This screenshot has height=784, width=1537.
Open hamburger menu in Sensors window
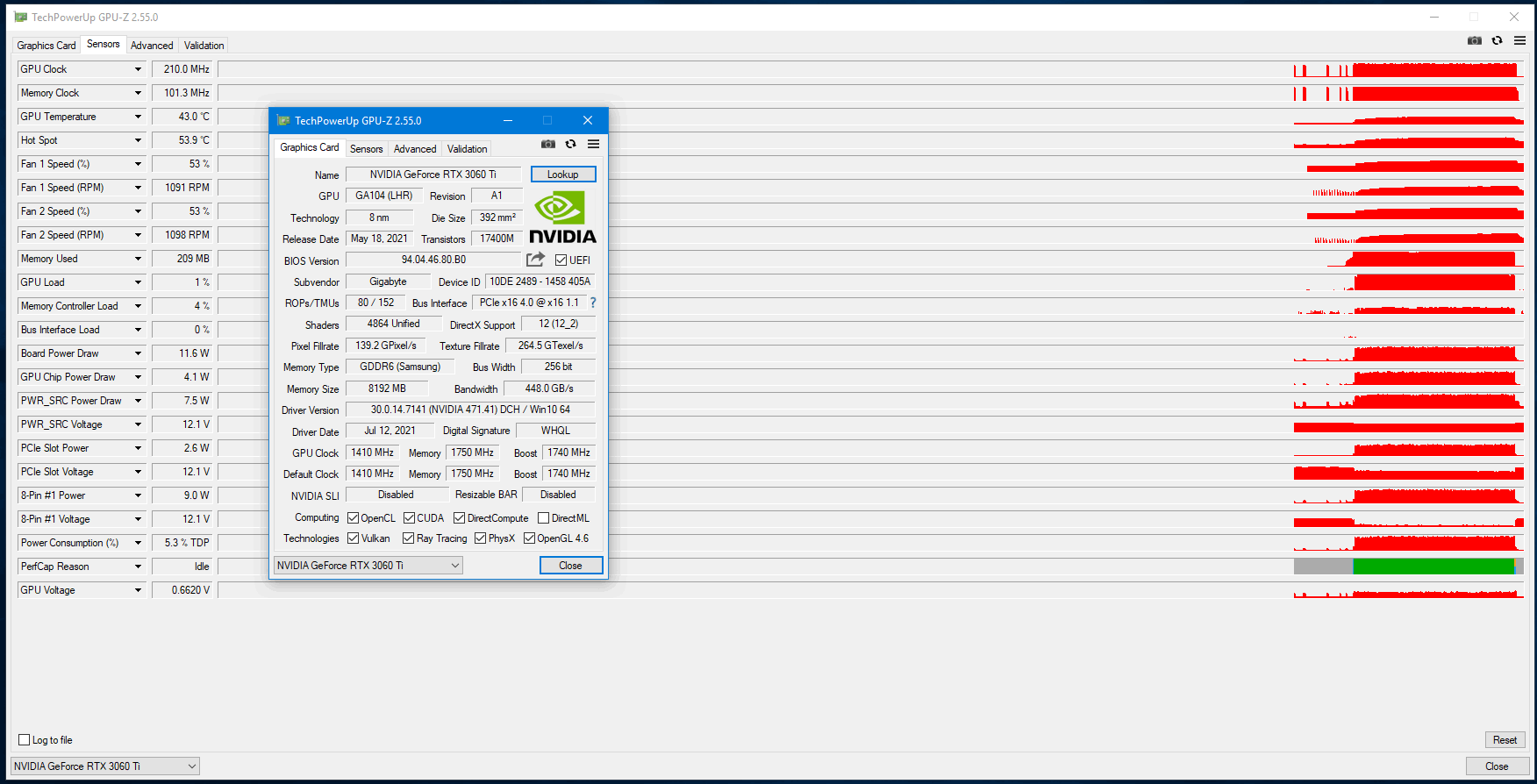(x=1520, y=40)
